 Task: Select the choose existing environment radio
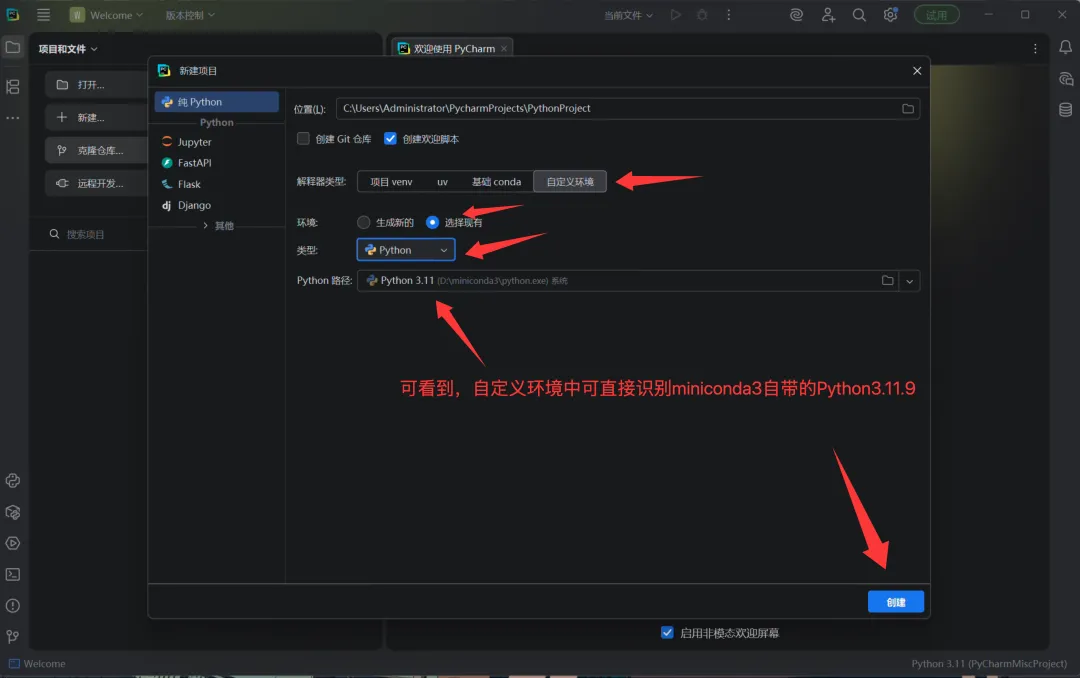[433, 222]
